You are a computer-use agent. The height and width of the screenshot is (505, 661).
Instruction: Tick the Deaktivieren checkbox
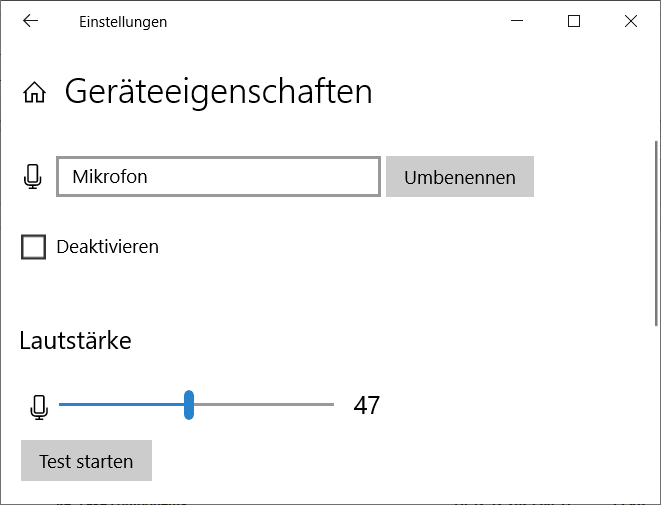point(33,247)
